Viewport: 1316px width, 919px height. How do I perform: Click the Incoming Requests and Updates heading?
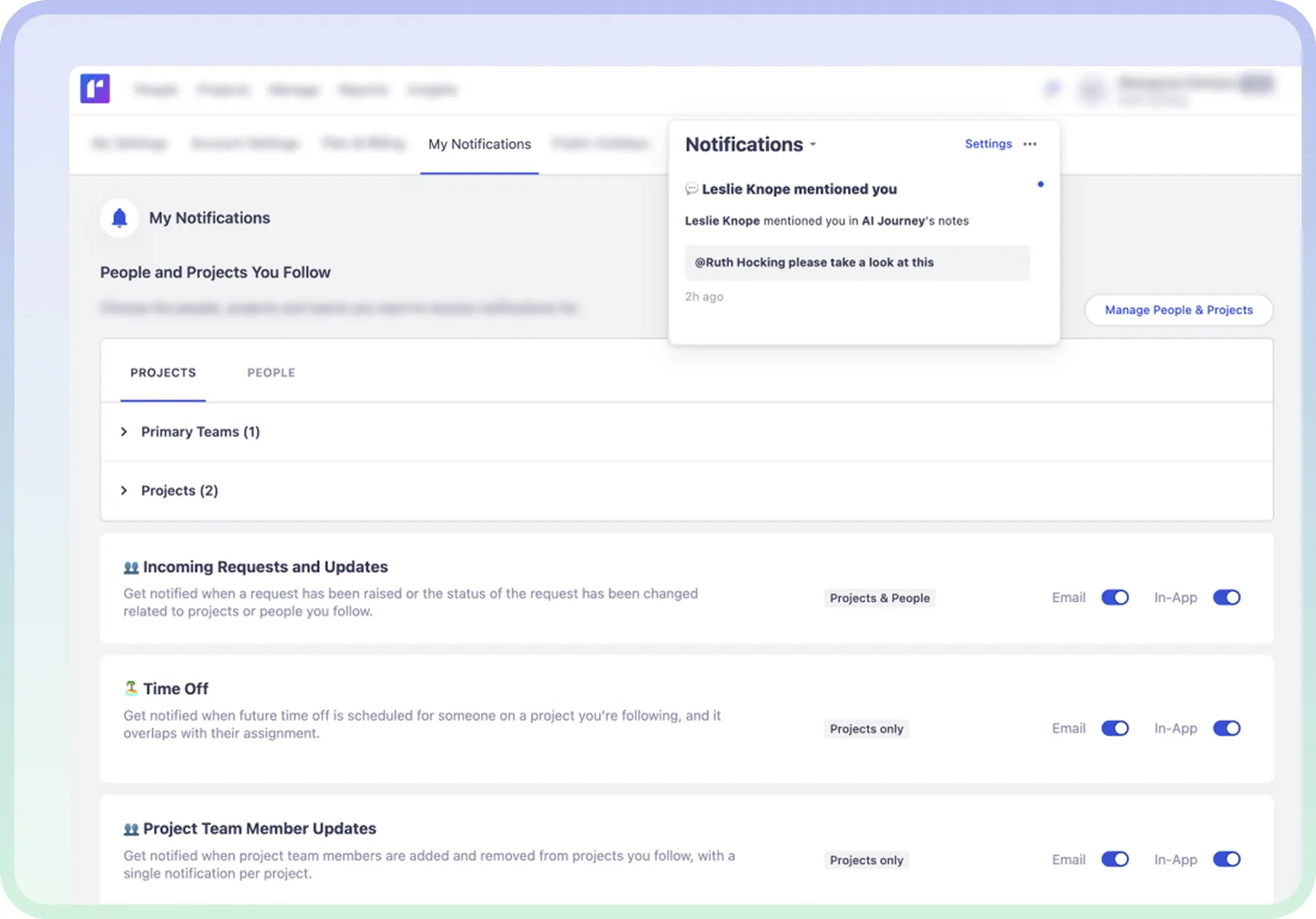coord(266,567)
